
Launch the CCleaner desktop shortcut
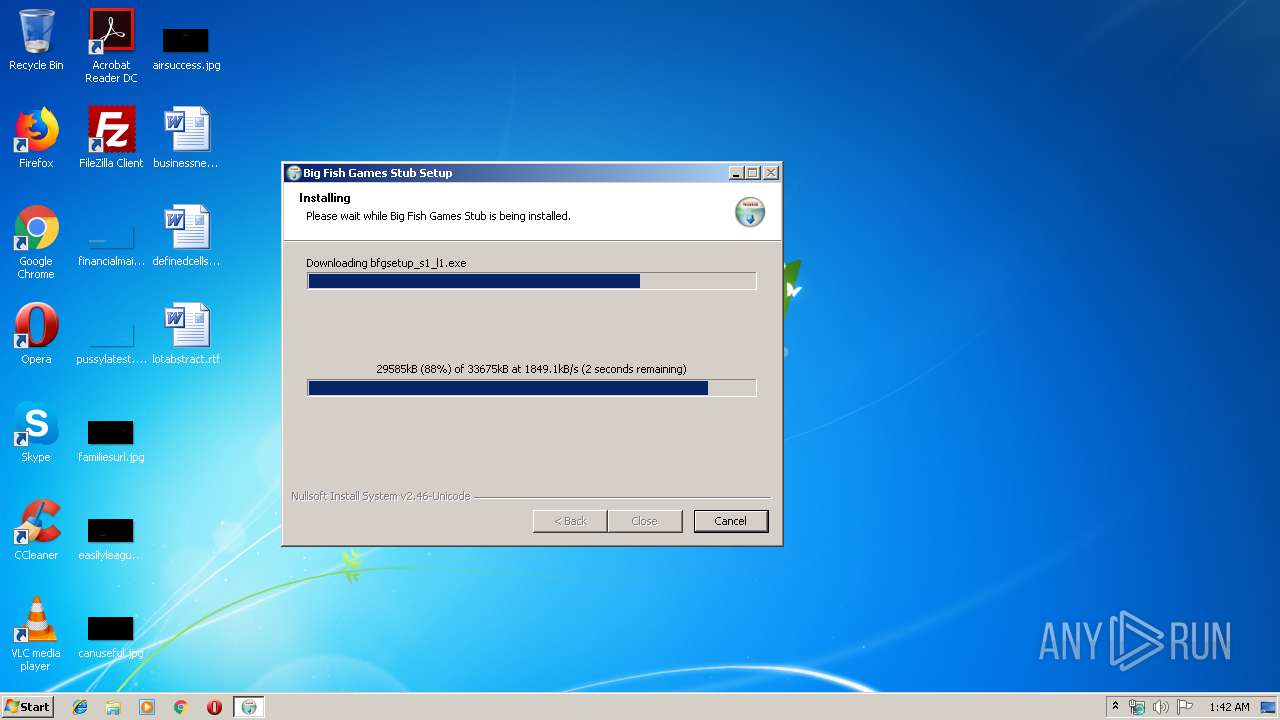tap(36, 530)
